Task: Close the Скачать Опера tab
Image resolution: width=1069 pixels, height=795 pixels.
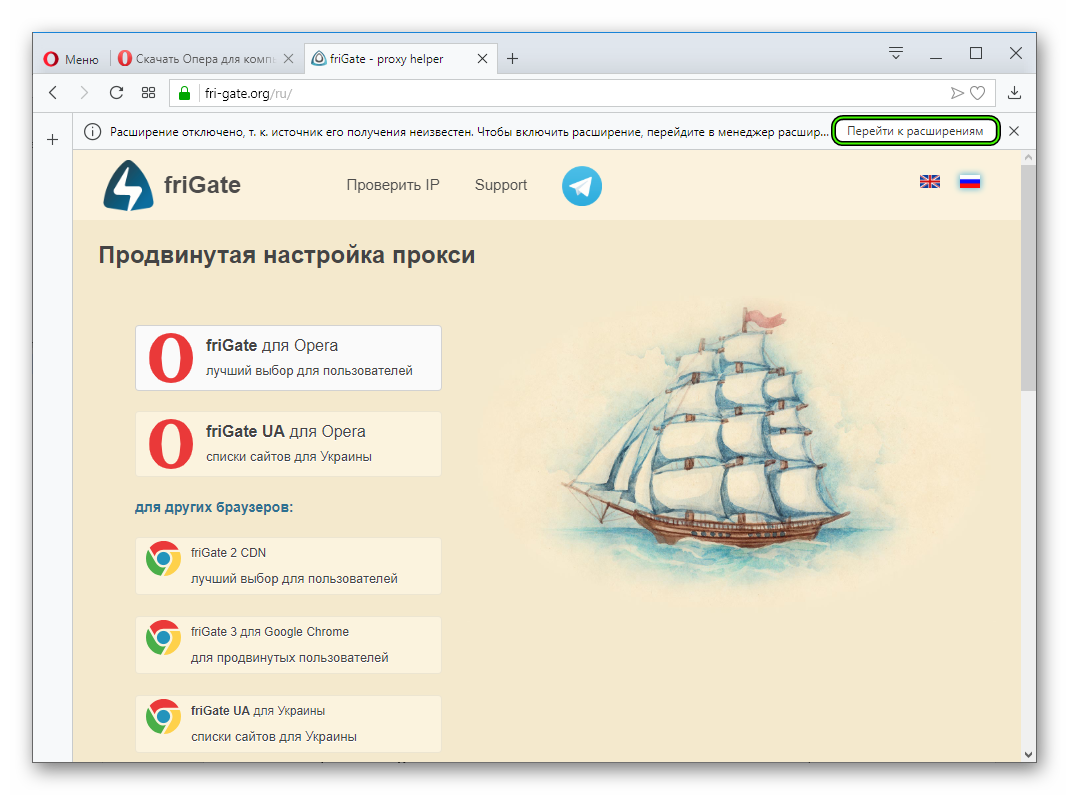Action: pyautogui.click(x=288, y=59)
